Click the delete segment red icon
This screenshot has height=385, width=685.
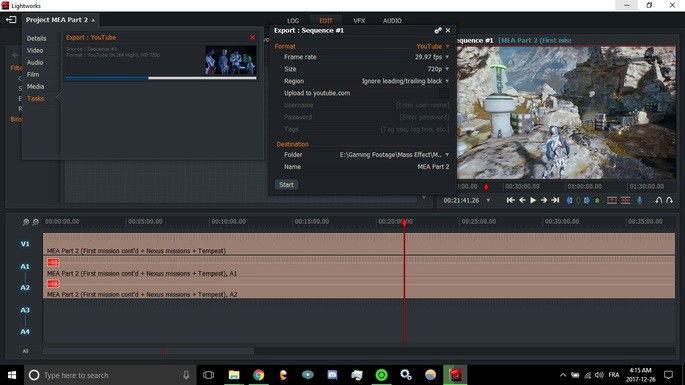(626, 200)
